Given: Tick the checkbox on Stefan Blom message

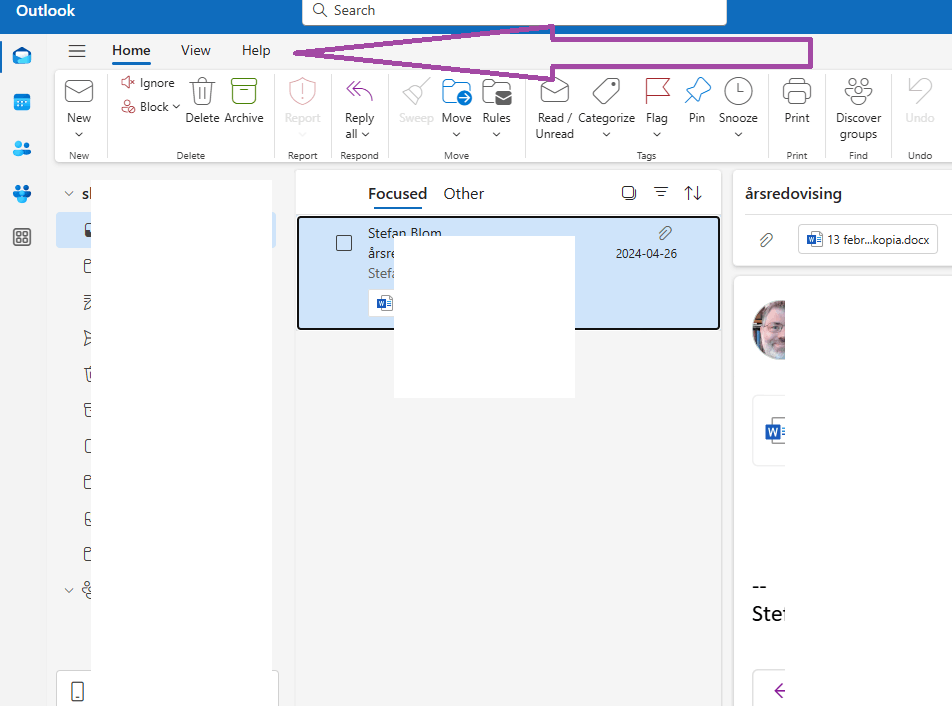Looking at the screenshot, I should (344, 243).
